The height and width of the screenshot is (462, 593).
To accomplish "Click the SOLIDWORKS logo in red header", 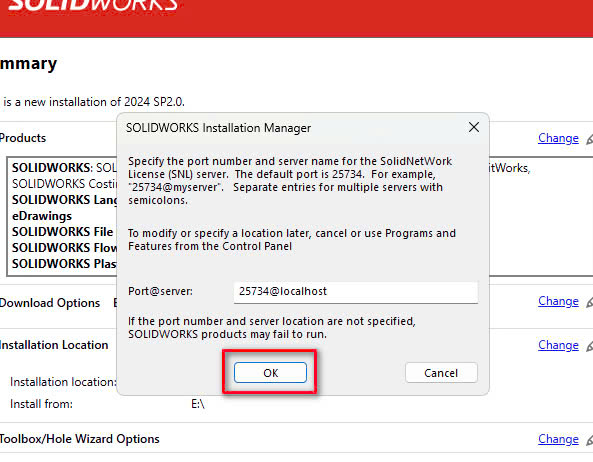I will coord(93,5).
